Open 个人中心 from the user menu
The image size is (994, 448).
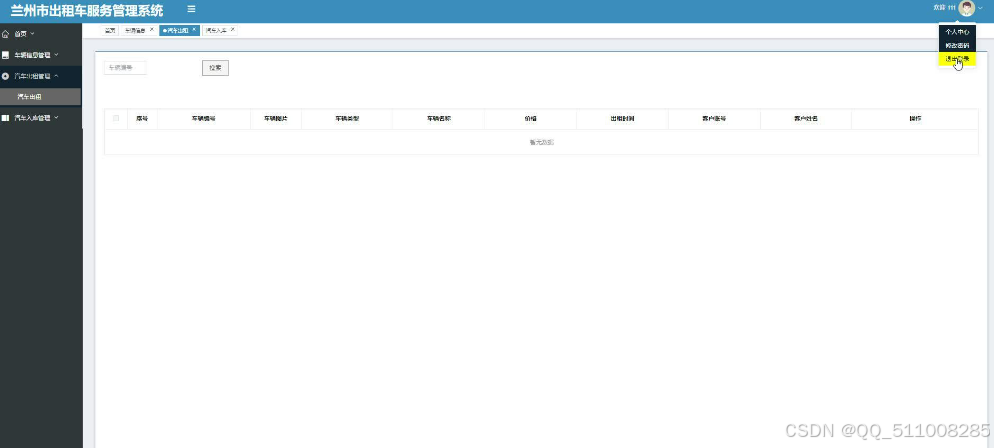click(957, 31)
